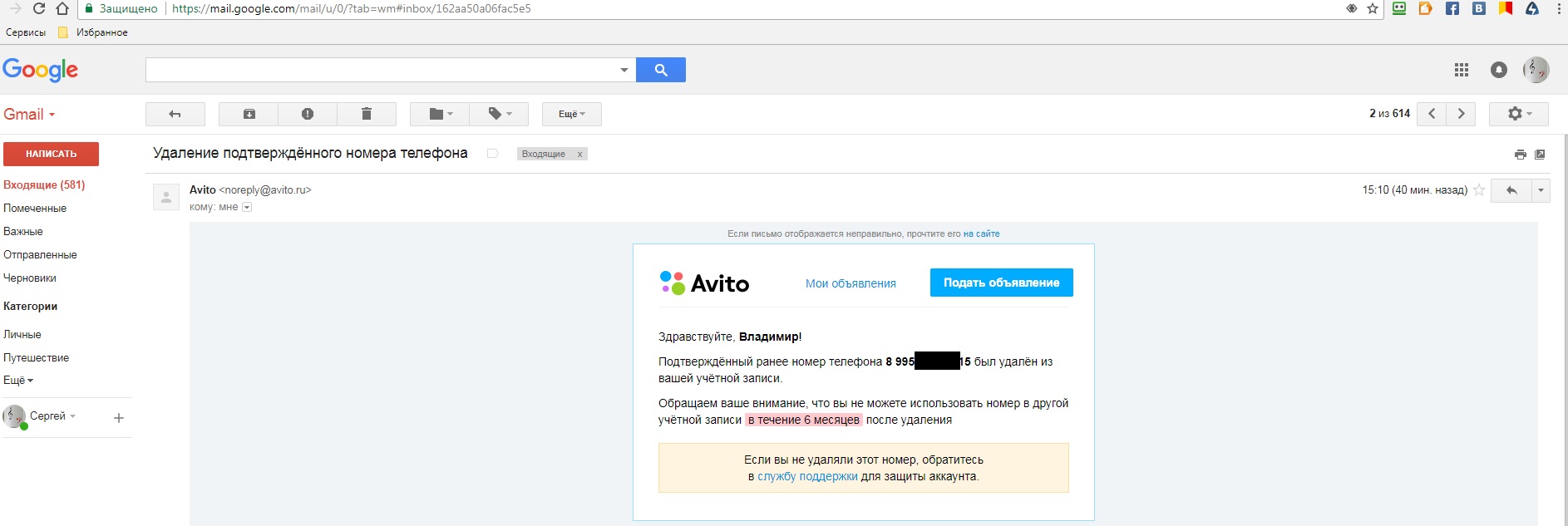Screen dimensions: 1568x526
Task: Open search options arrow in search box
Action: pos(624,70)
